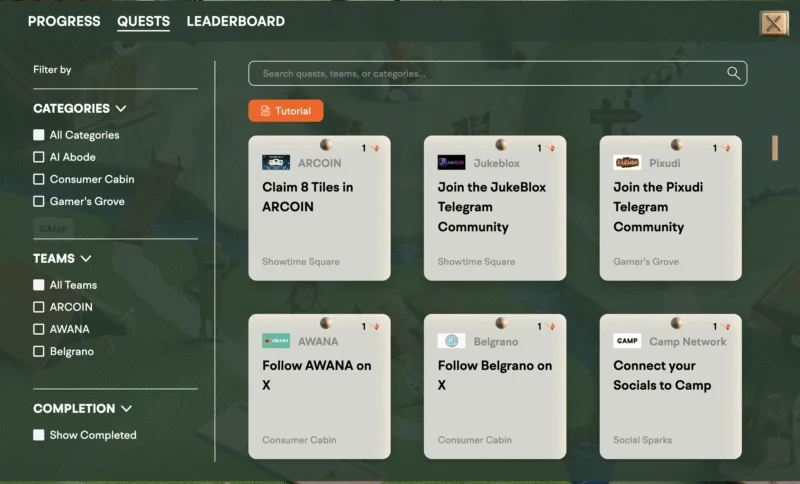Image resolution: width=800 pixels, height=484 pixels.
Task: Check the Belgrano team checkbox
Action: coord(39,351)
